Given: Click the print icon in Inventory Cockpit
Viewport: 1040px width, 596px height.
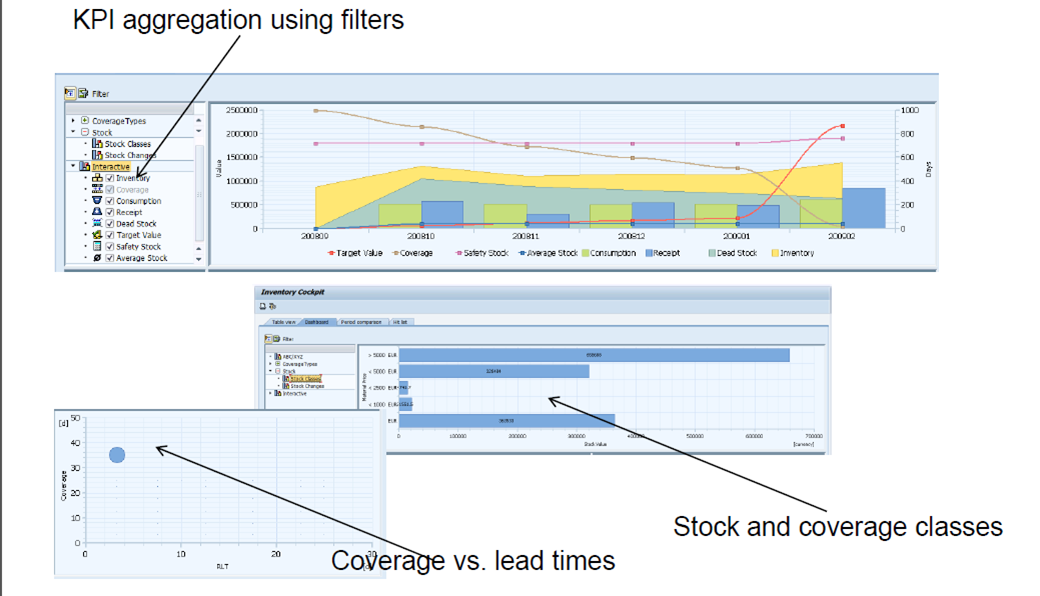Looking at the screenshot, I should 262,305.
